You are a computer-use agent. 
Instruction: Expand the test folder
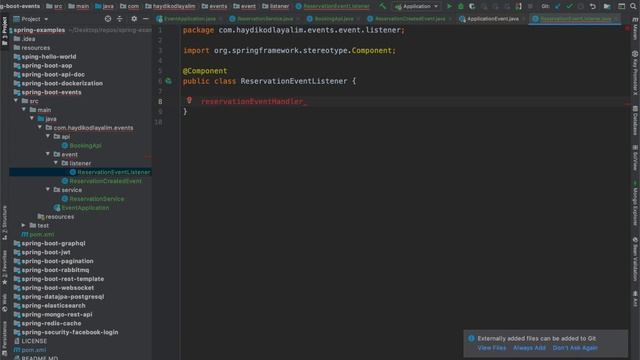pyautogui.click(x=24, y=225)
